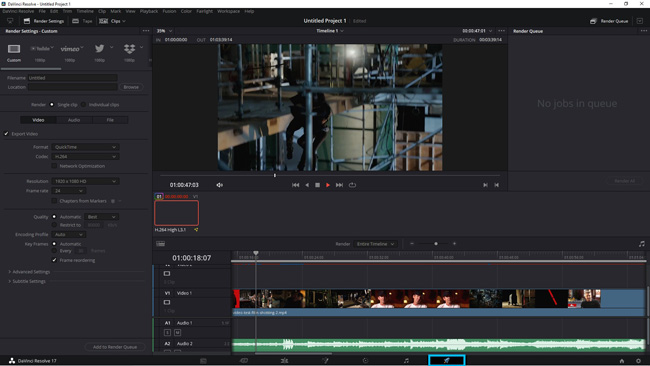Open the Frame rate dropdown
The height and width of the screenshot is (366, 650).
pos(68,191)
